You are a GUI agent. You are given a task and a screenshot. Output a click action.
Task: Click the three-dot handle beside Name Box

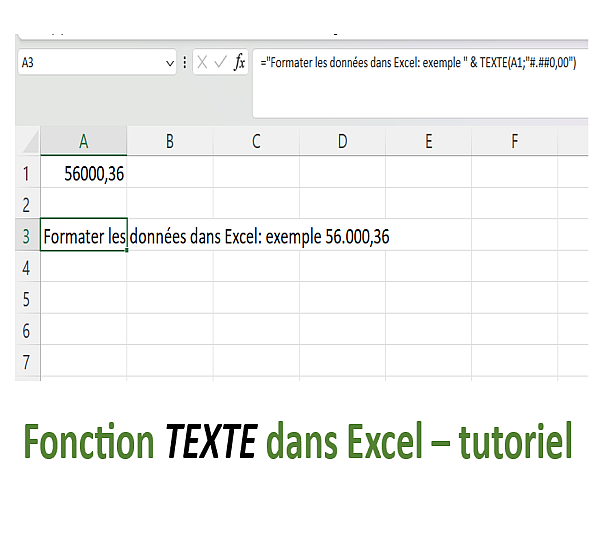(x=185, y=62)
